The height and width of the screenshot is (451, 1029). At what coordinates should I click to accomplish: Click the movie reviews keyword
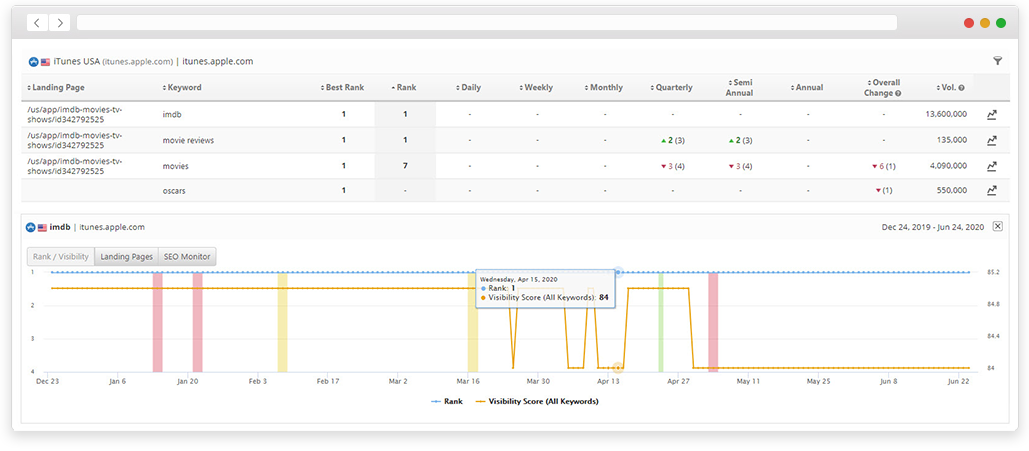(x=188, y=140)
